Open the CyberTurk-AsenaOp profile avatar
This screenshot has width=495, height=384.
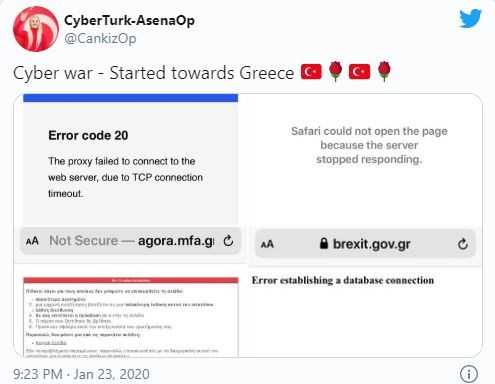coord(36,29)
